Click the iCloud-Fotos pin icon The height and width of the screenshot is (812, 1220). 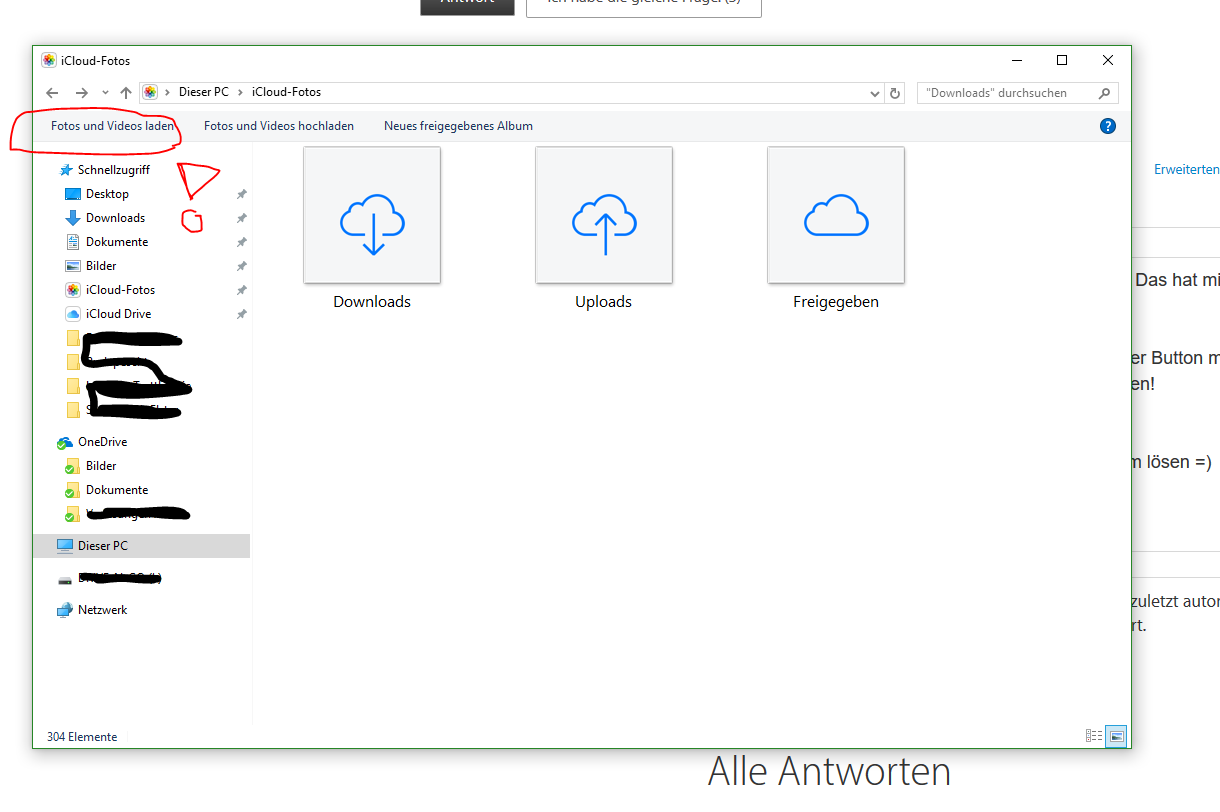[x=241, y=290]
